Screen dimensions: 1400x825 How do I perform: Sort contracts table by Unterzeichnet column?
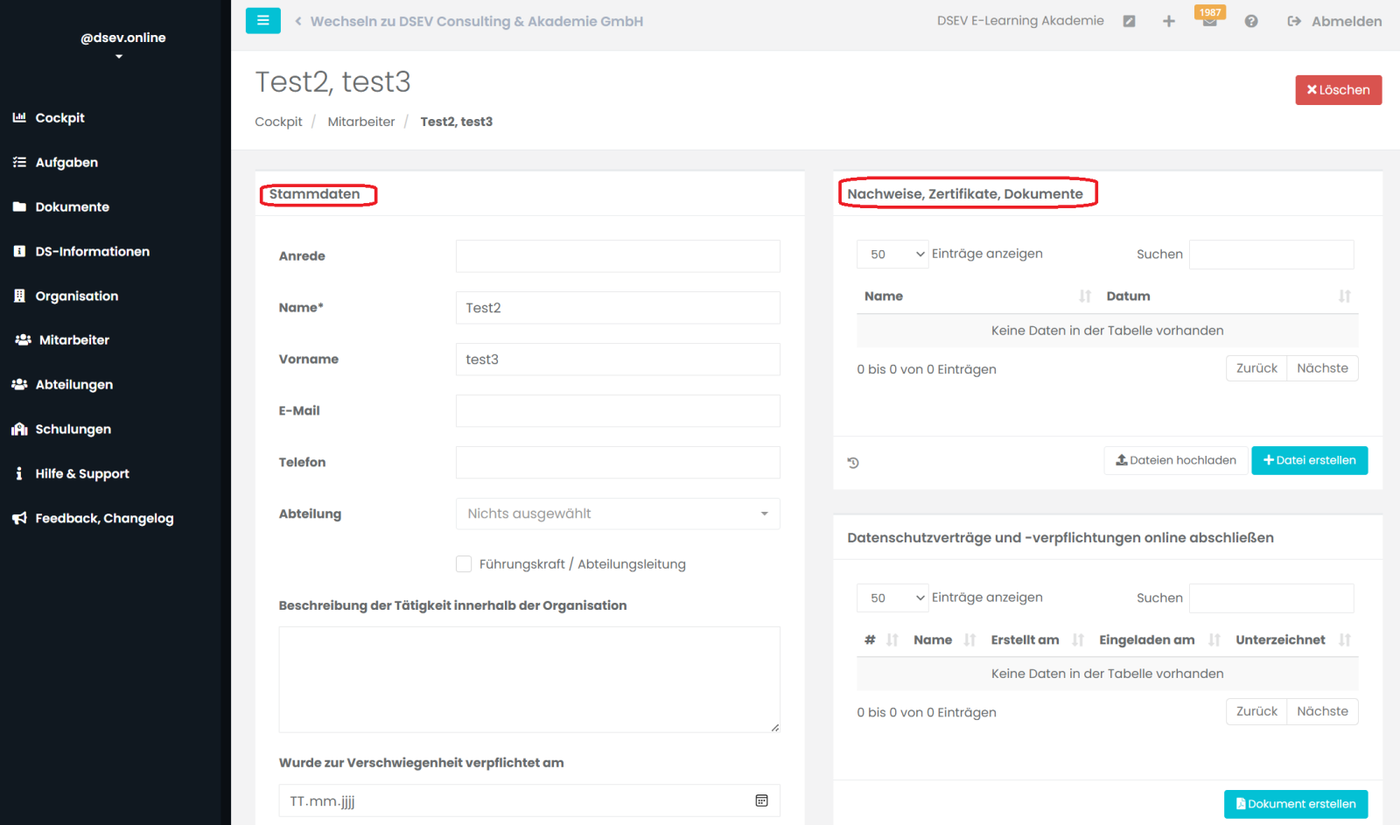(1344, 640)
